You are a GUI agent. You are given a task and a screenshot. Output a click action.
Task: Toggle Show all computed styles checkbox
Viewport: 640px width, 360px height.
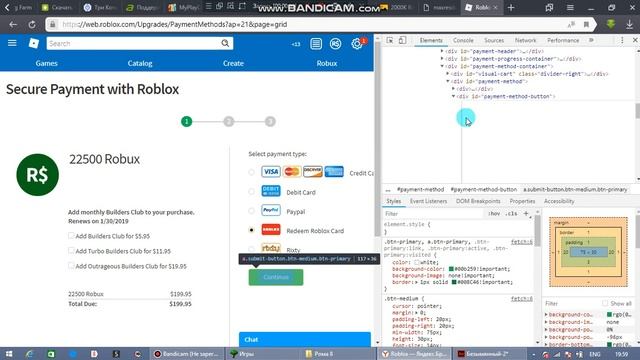point(605,303)
